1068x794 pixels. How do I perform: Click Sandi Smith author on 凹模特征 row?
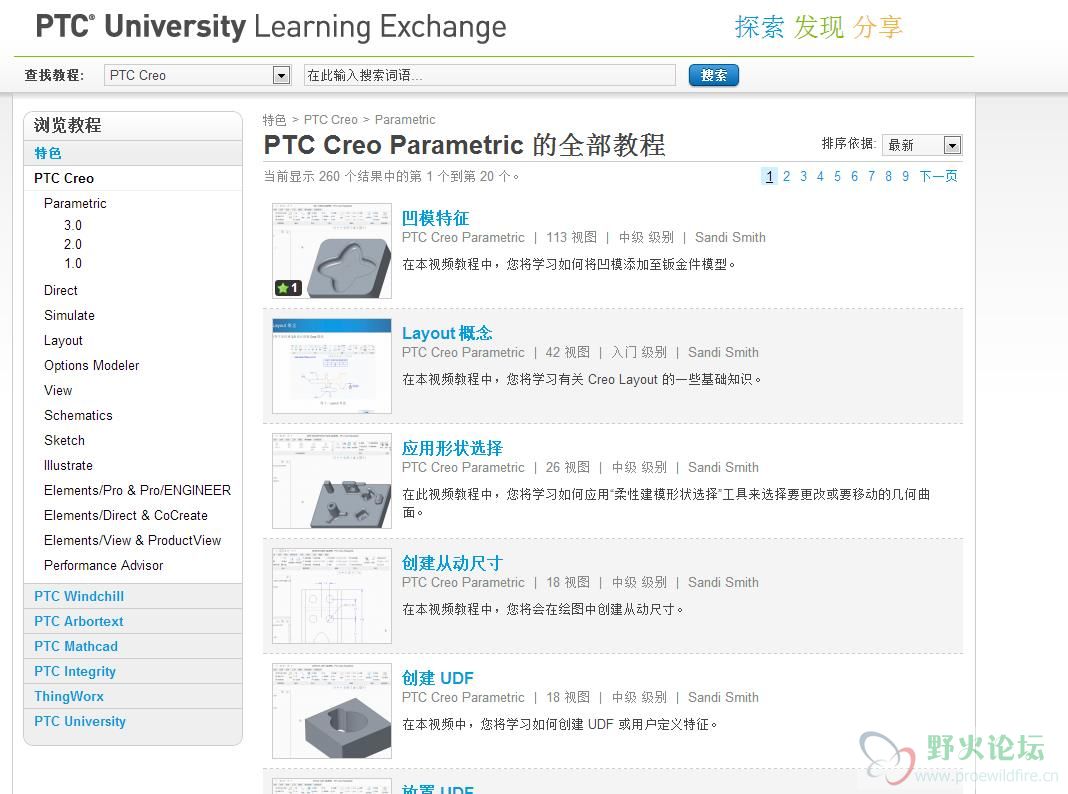click(730, 238)
